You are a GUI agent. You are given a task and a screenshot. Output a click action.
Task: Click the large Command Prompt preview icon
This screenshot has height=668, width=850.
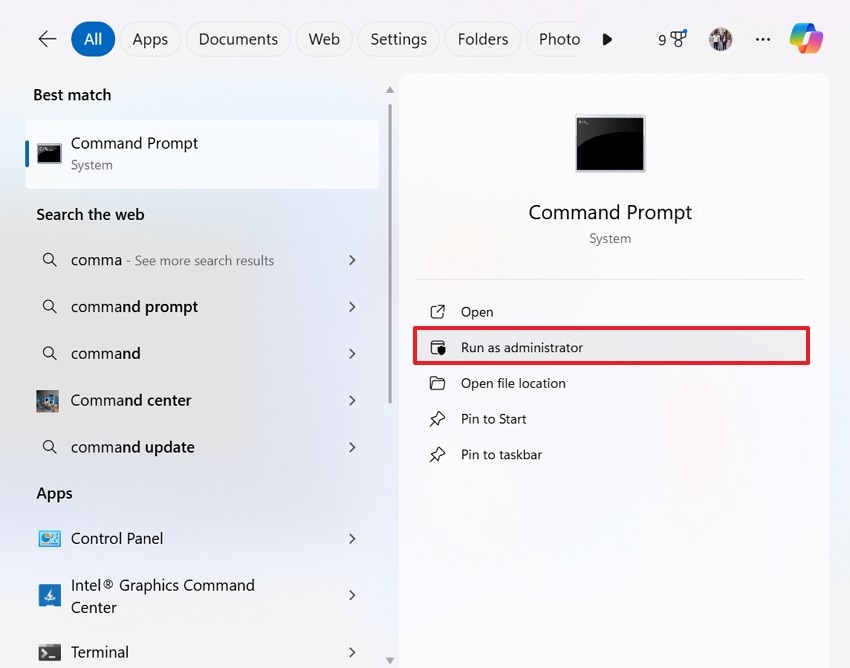pos(610,144)
